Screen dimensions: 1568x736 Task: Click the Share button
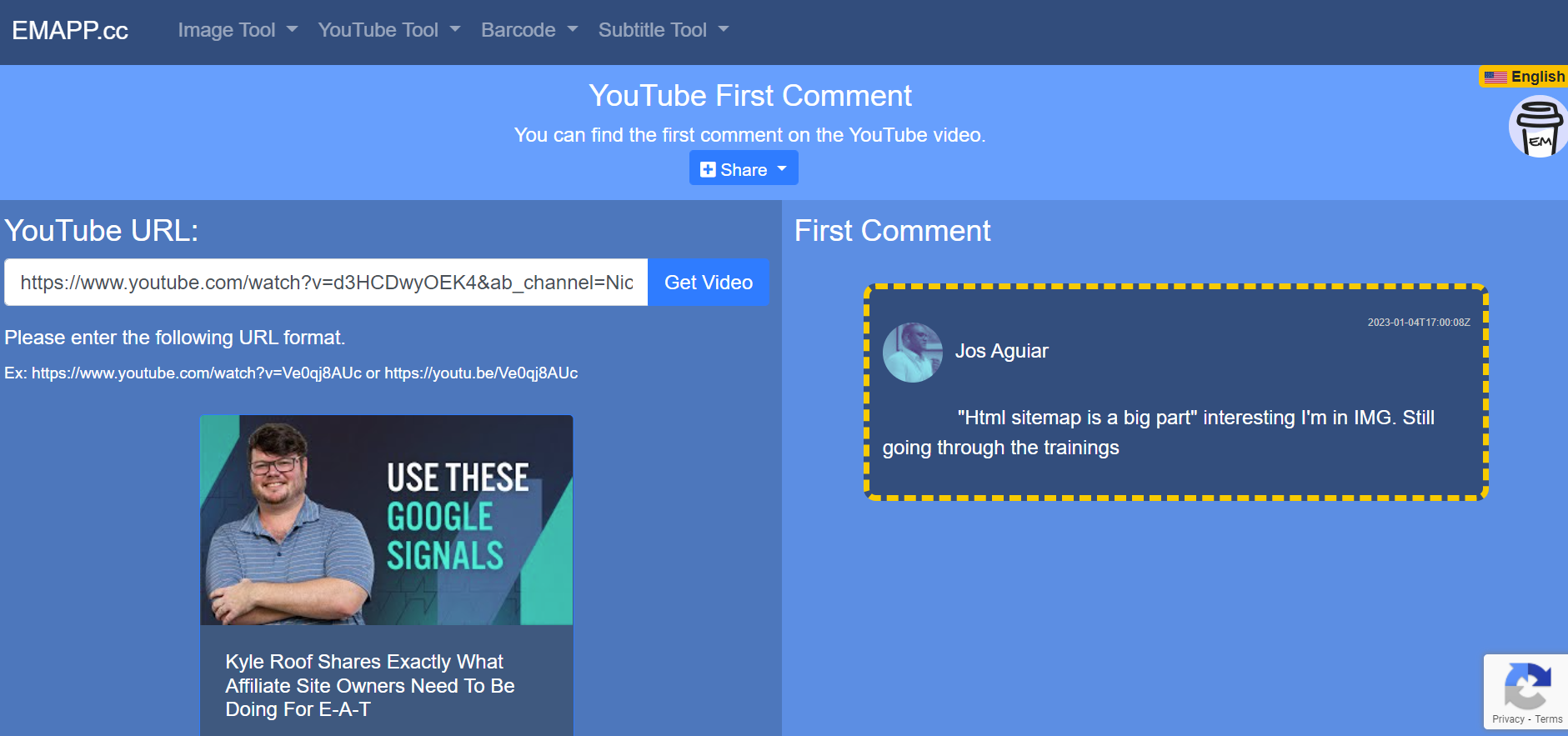pyautogui.click(x=743, y=169)
